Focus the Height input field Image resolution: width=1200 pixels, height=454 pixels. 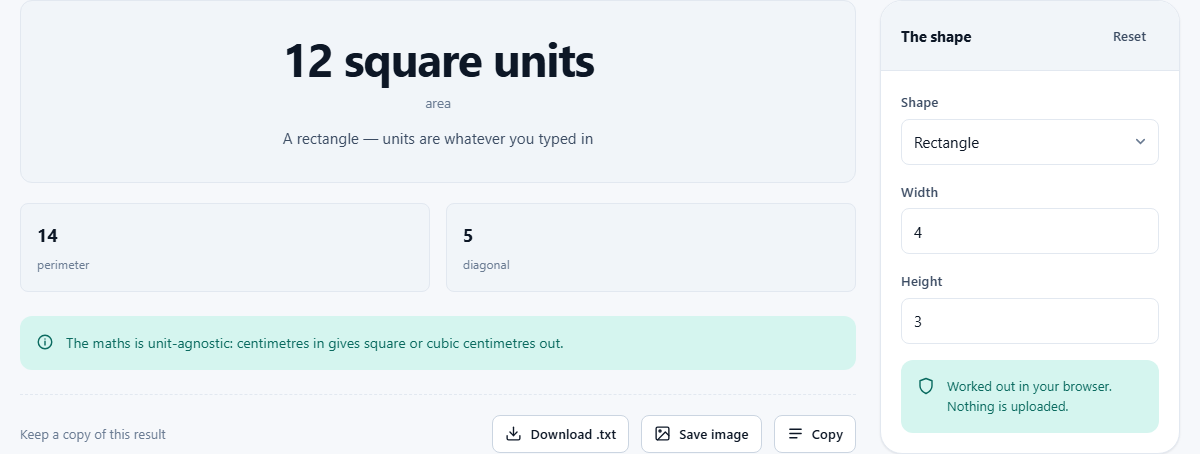(x=1029, y=321)
